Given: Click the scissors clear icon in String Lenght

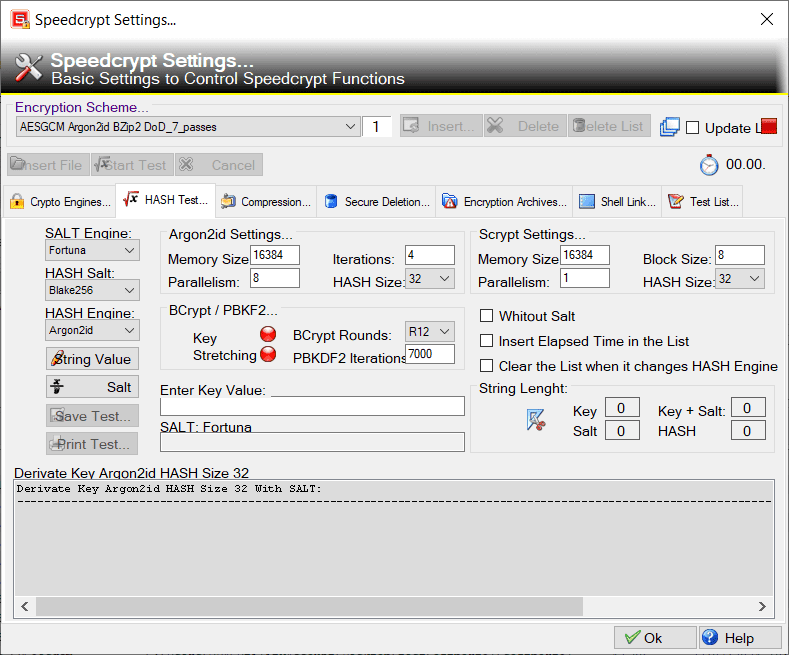Looking at the screenshot, I should click(x=536, y=420).
